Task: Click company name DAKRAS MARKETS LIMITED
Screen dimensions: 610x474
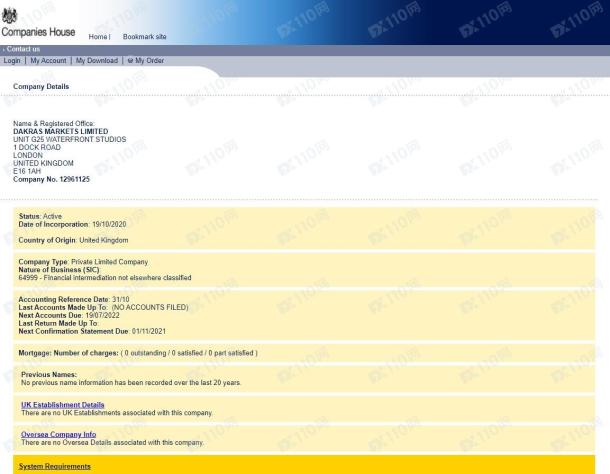Action: tap(61, 132)
